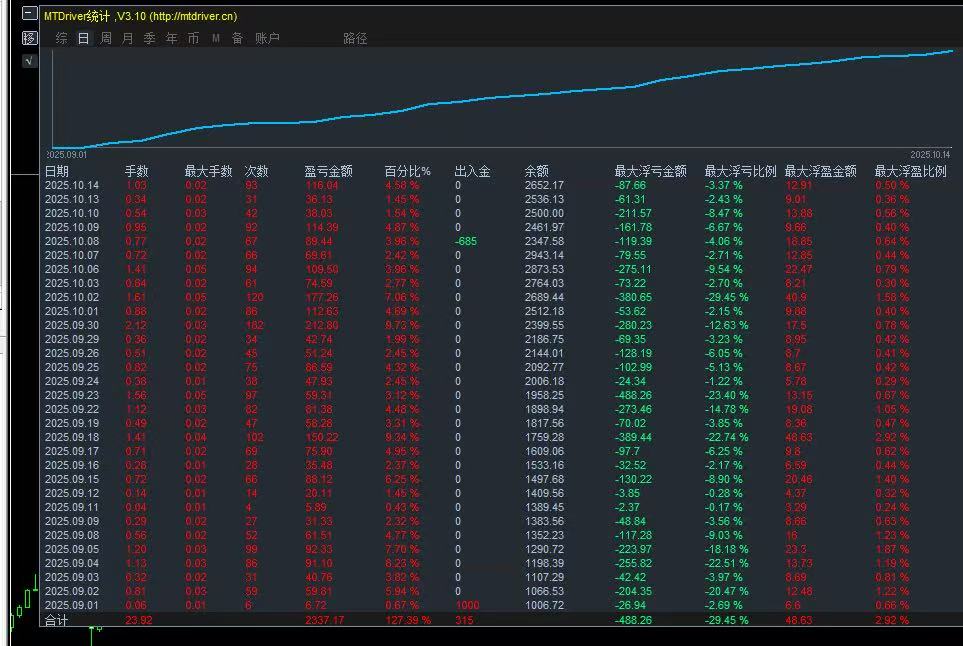Click the 最大浮亏金额 column header
Image resolution: width=963 pixels, height=646 pixels.
(x=650, y=171)
